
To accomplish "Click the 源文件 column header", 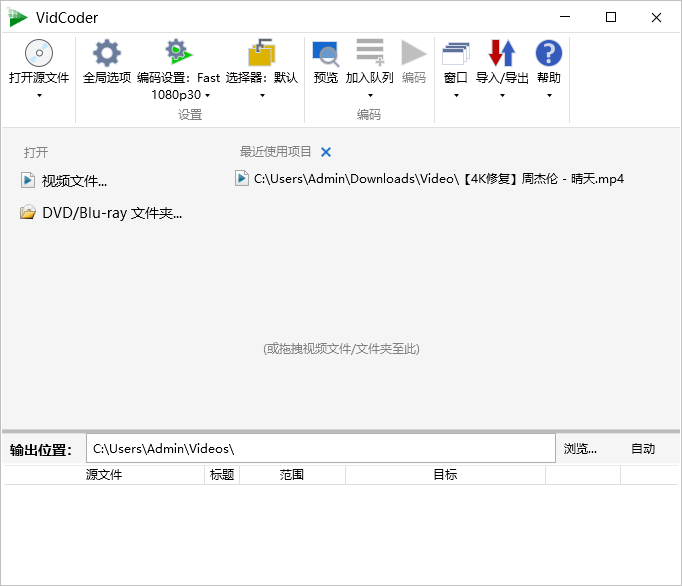I will coord(104,475).
